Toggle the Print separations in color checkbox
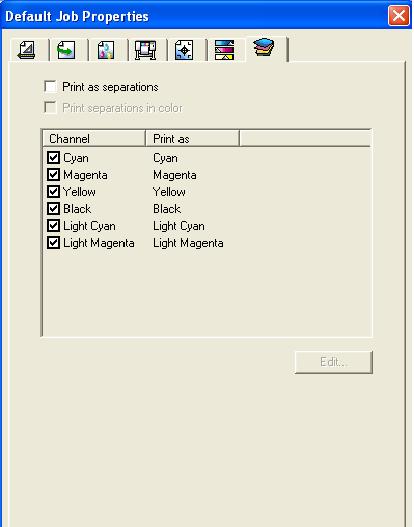 (50, 108)
